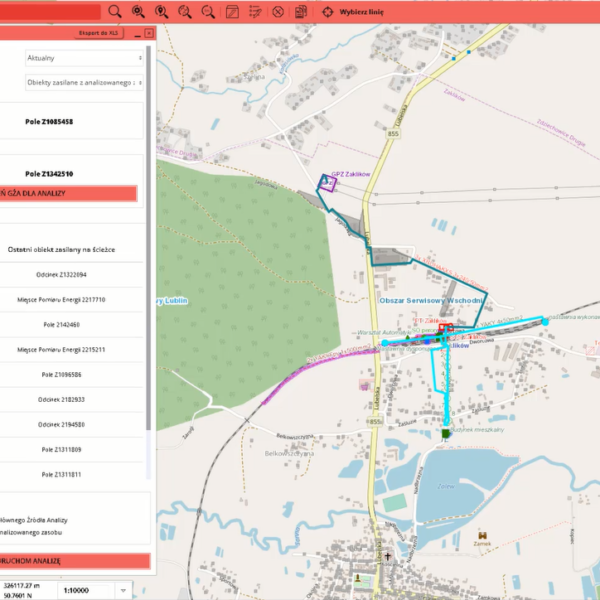
Task: Select Odcinek Z1322094 in the list
Action: (61, 274)
